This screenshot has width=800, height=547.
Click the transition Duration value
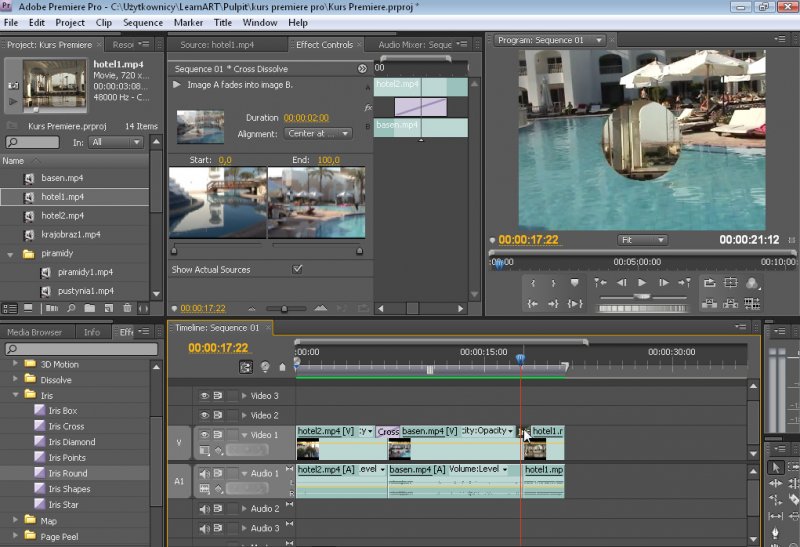[x=305, y=117]
